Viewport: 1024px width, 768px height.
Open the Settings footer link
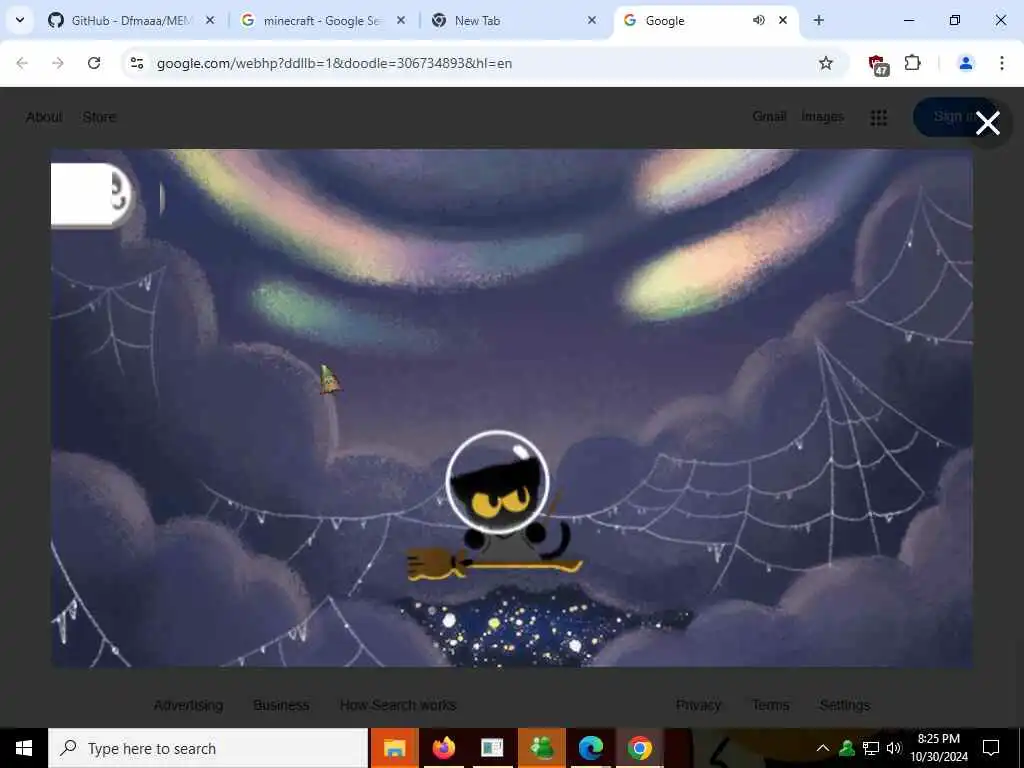coord(844,705)
